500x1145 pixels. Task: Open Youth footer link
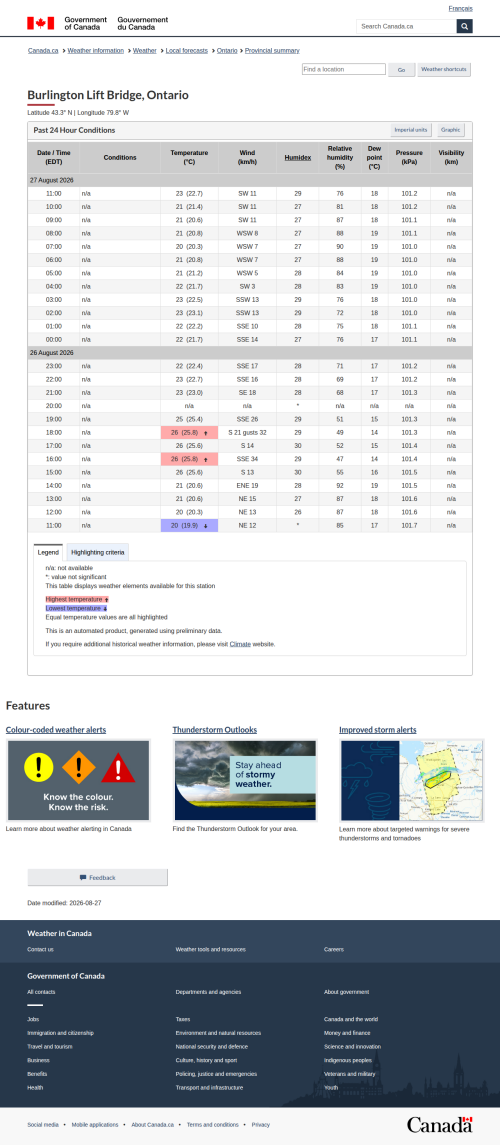331,1087
